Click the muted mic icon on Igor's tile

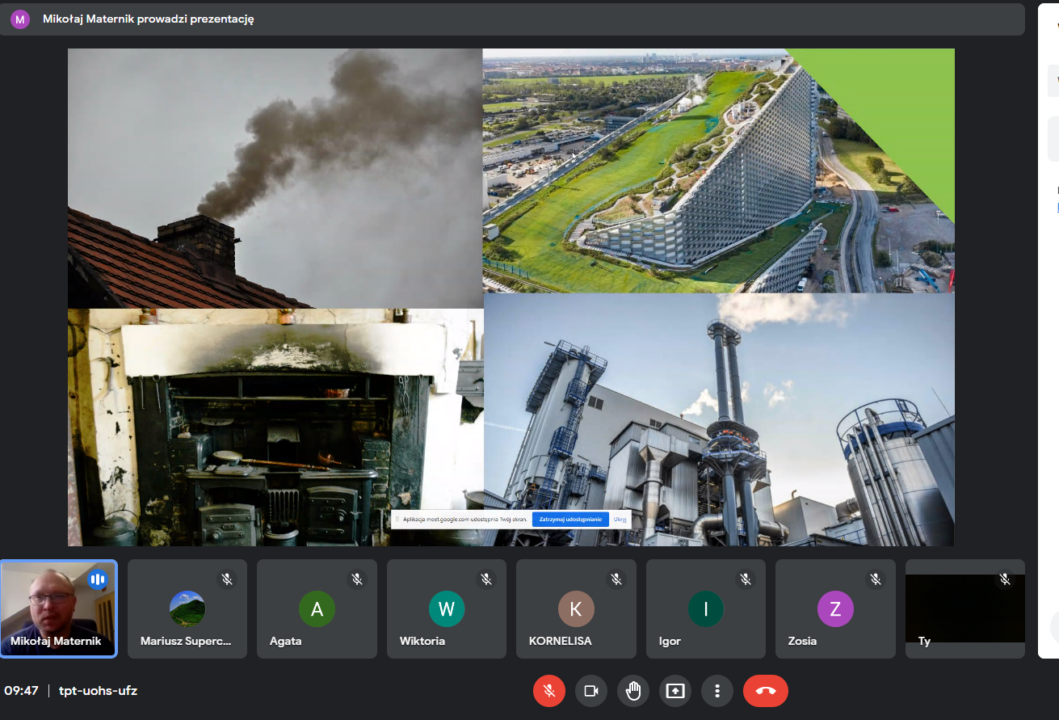(746, 579)
